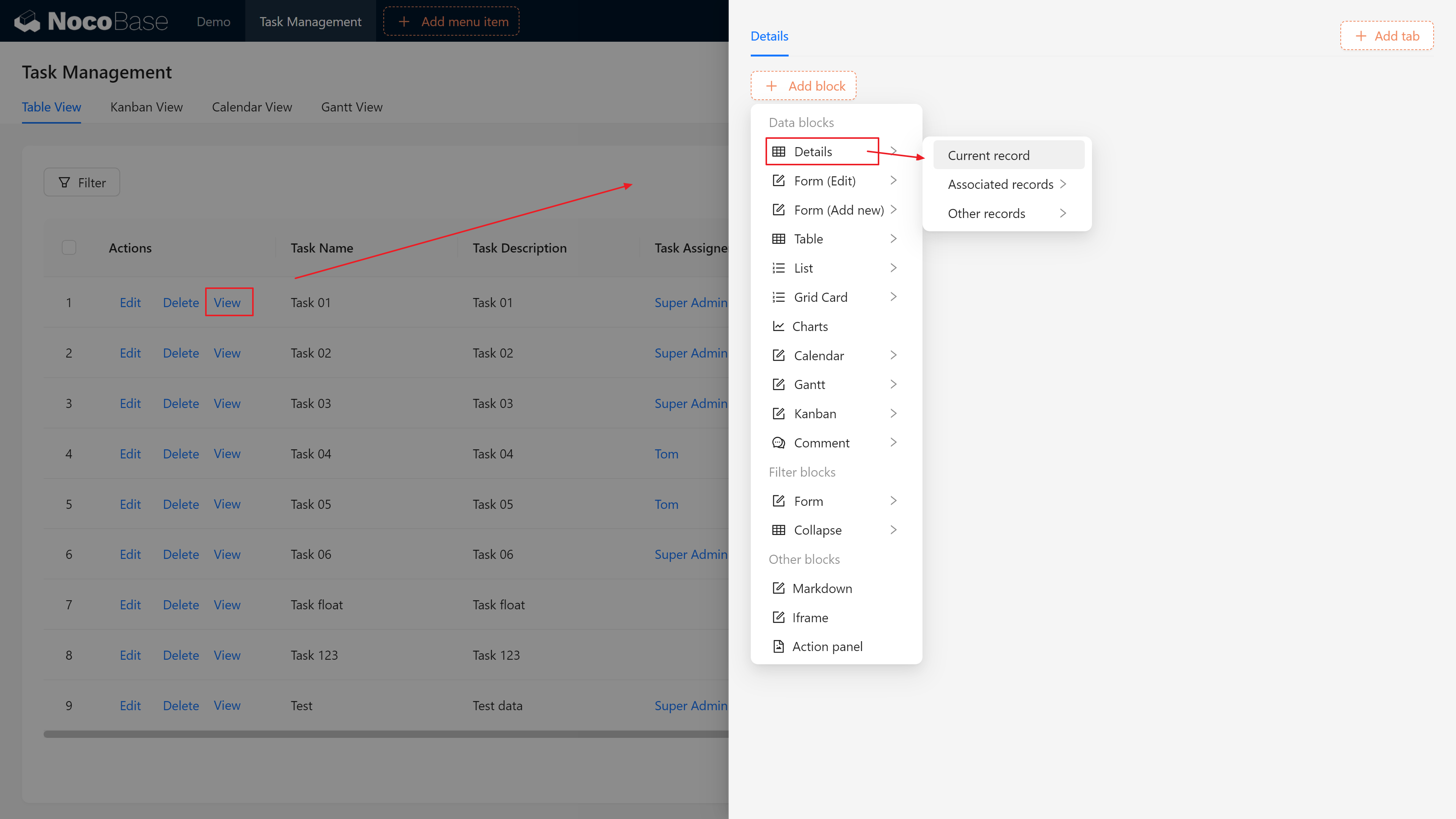The image size is (1456, 819).
Task: Open Super Admin link for Task 02
Action: [690, 353]
